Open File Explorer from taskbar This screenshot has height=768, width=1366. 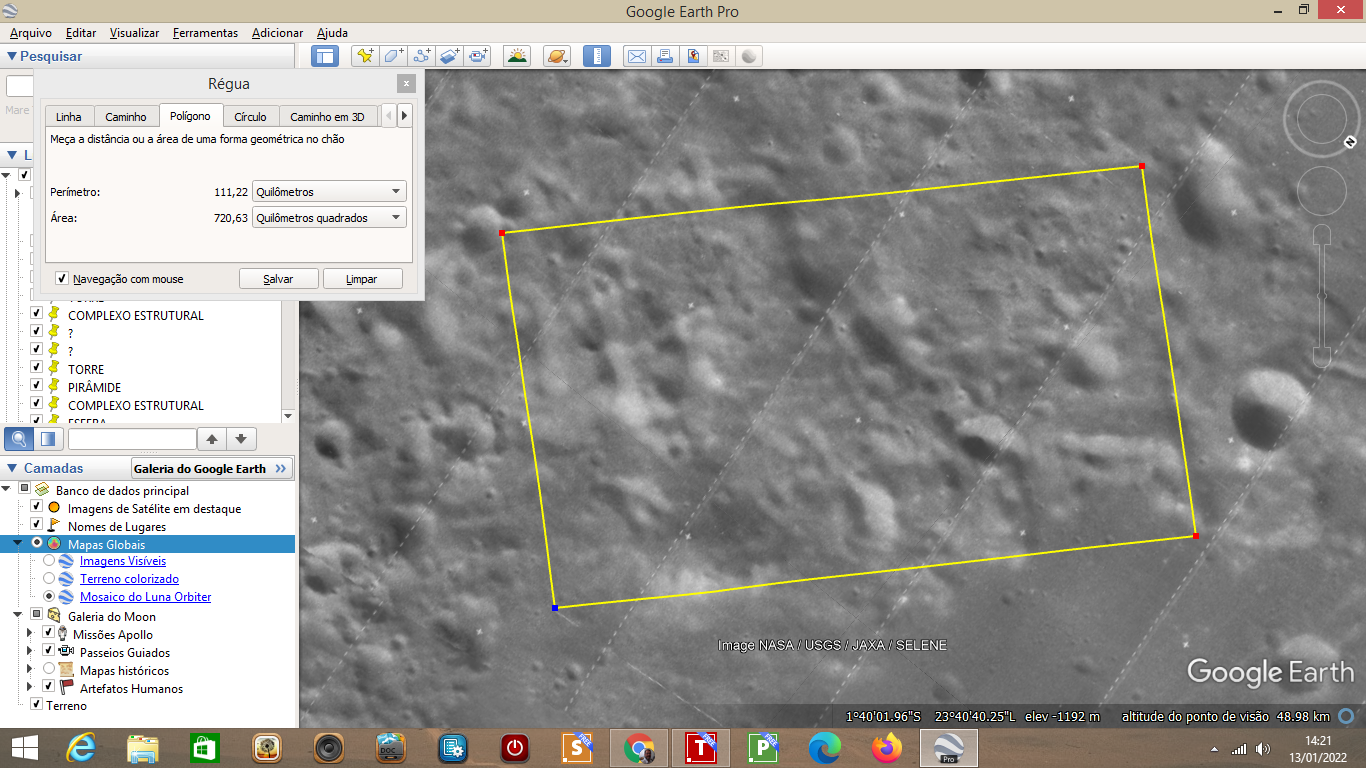[143, 747]
